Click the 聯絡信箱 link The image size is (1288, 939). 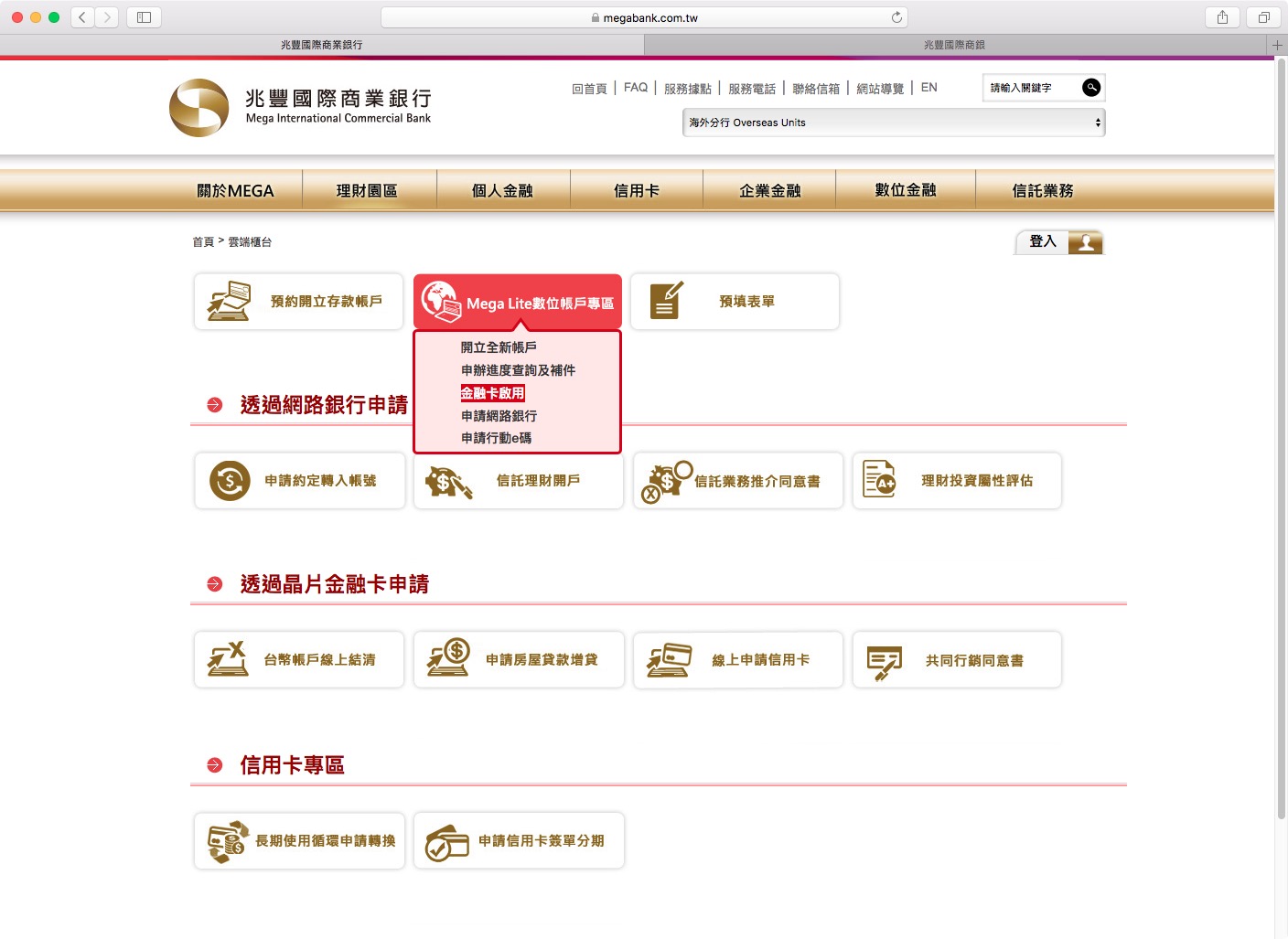coord(816,89)
